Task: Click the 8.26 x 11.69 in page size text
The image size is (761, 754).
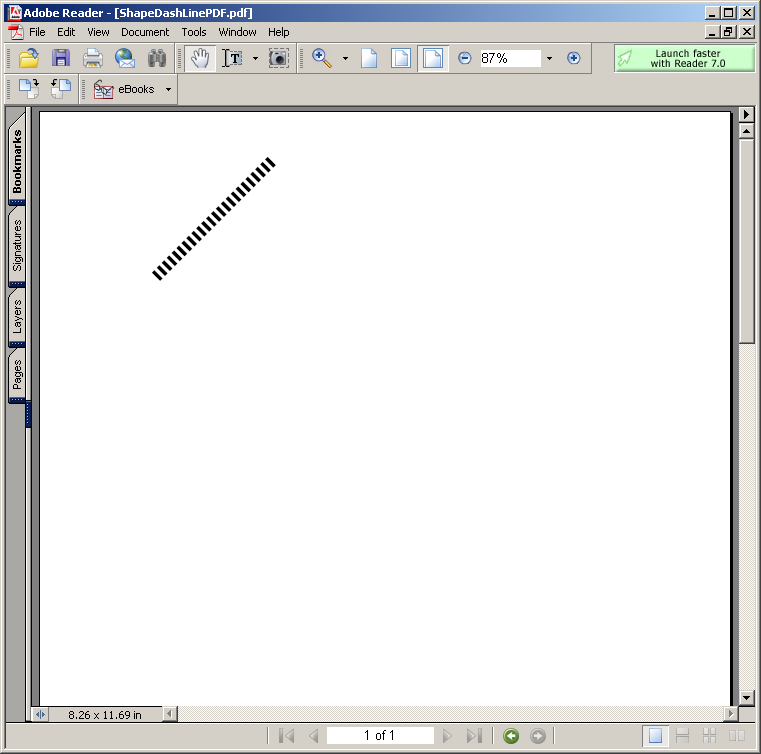Action: (105, 715)
